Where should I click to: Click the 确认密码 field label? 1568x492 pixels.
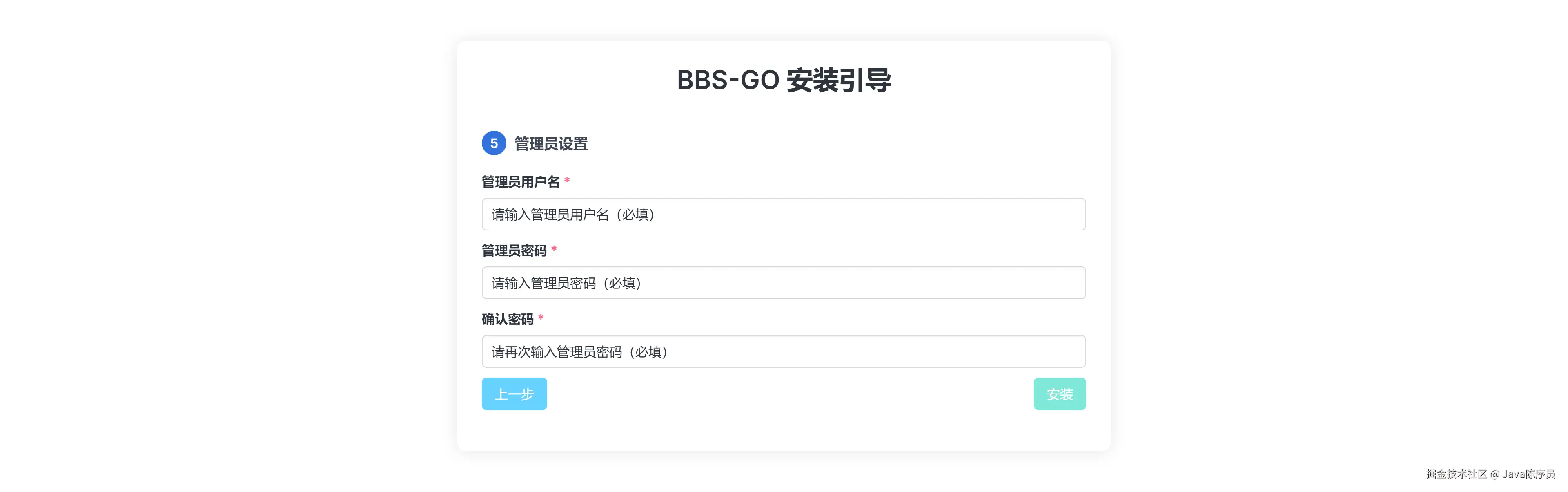pyautogui.click(x=507, y=320)
